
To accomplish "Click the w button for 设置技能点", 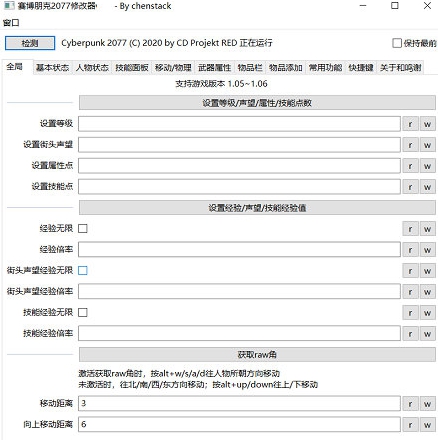I will point(427,187).
